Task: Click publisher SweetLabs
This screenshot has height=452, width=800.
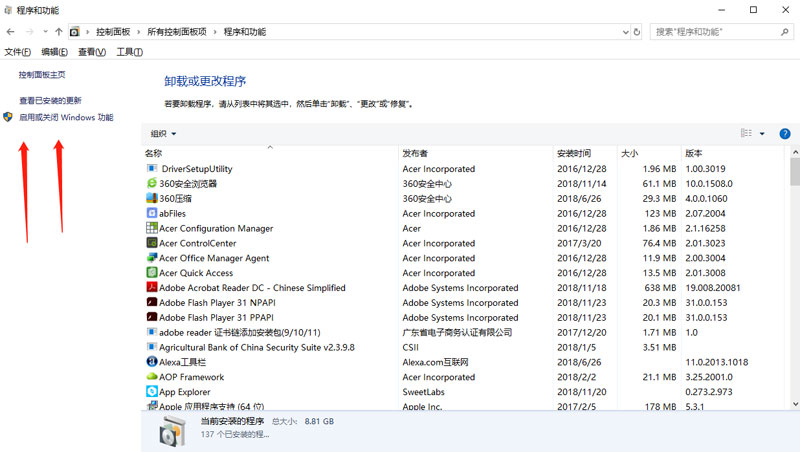Action: (x=423, y=392)
